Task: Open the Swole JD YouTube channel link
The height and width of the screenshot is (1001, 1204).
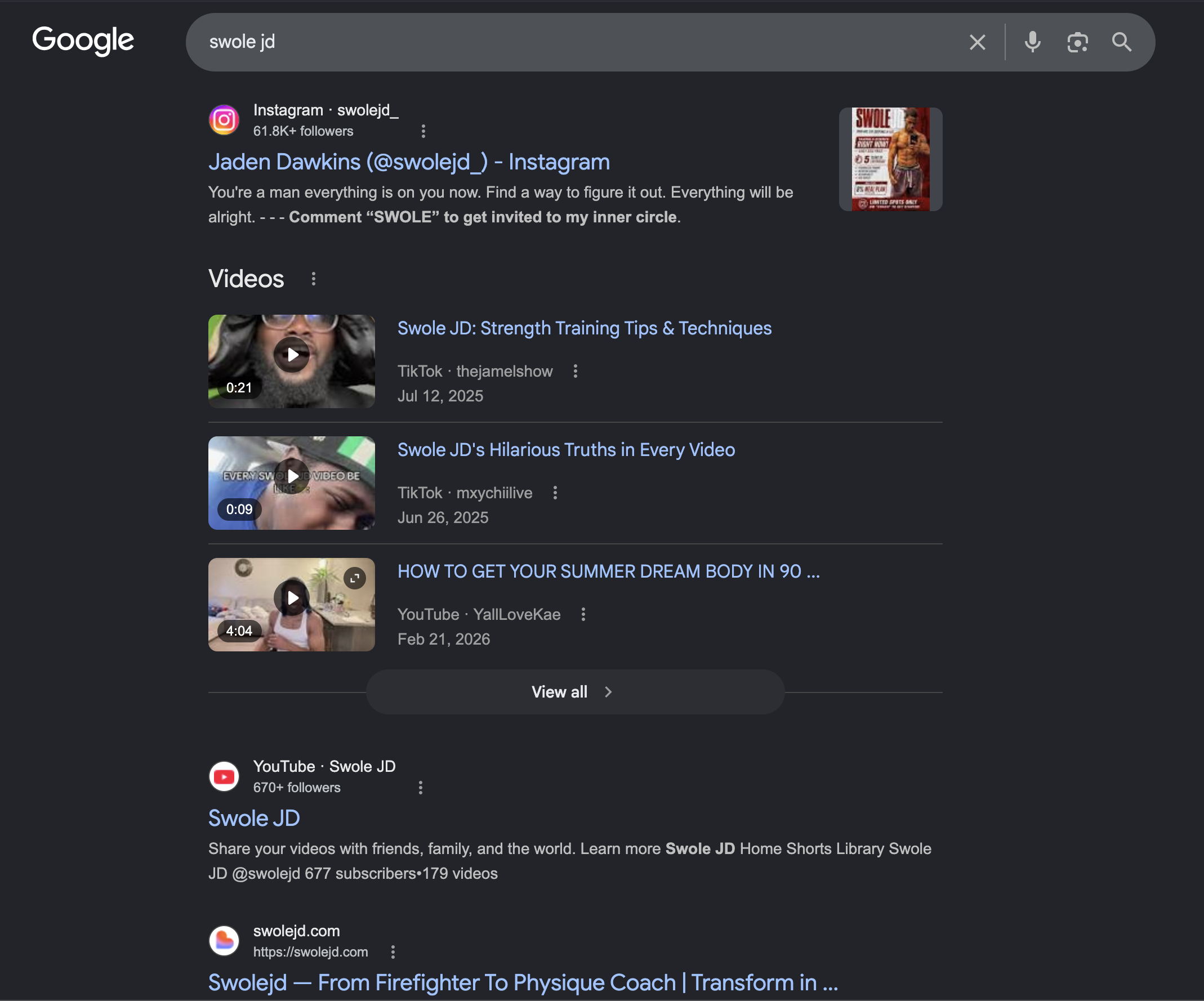Action: 254,819
